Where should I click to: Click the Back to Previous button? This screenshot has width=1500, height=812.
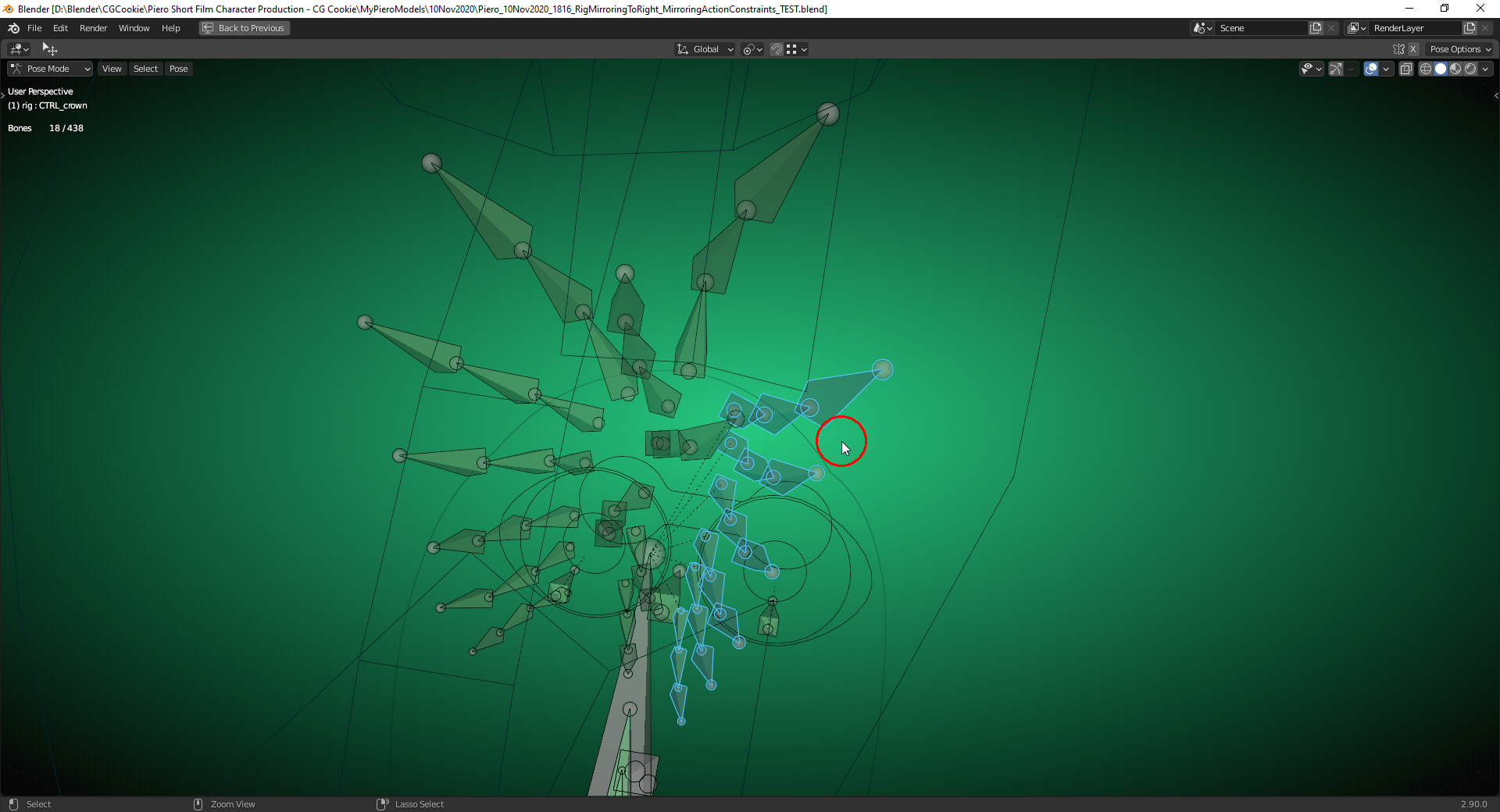pyautogui.click(x=243, y=27)
